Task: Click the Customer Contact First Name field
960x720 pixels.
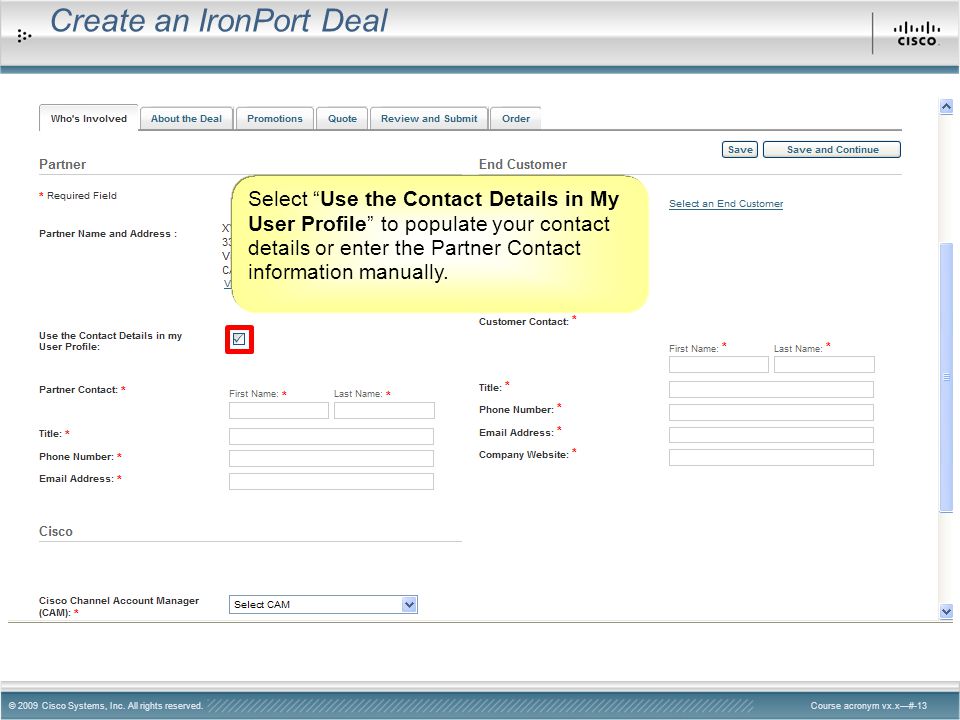Action: tap(719, 364)
